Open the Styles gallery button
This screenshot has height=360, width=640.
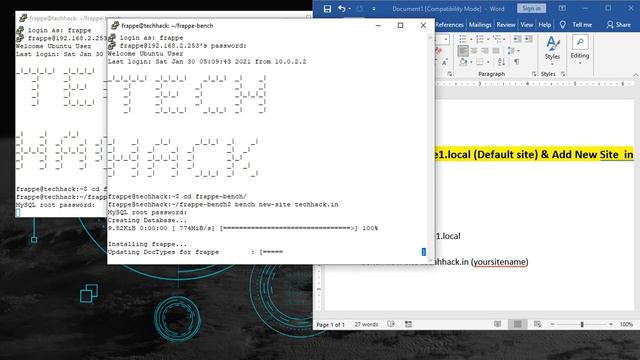pyautogui.click(x=552, y=50)
